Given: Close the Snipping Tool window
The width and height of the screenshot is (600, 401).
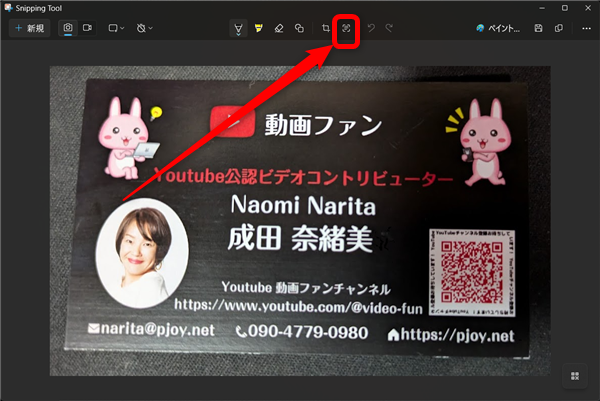Looking at the screenshot, I should (588, 8).
